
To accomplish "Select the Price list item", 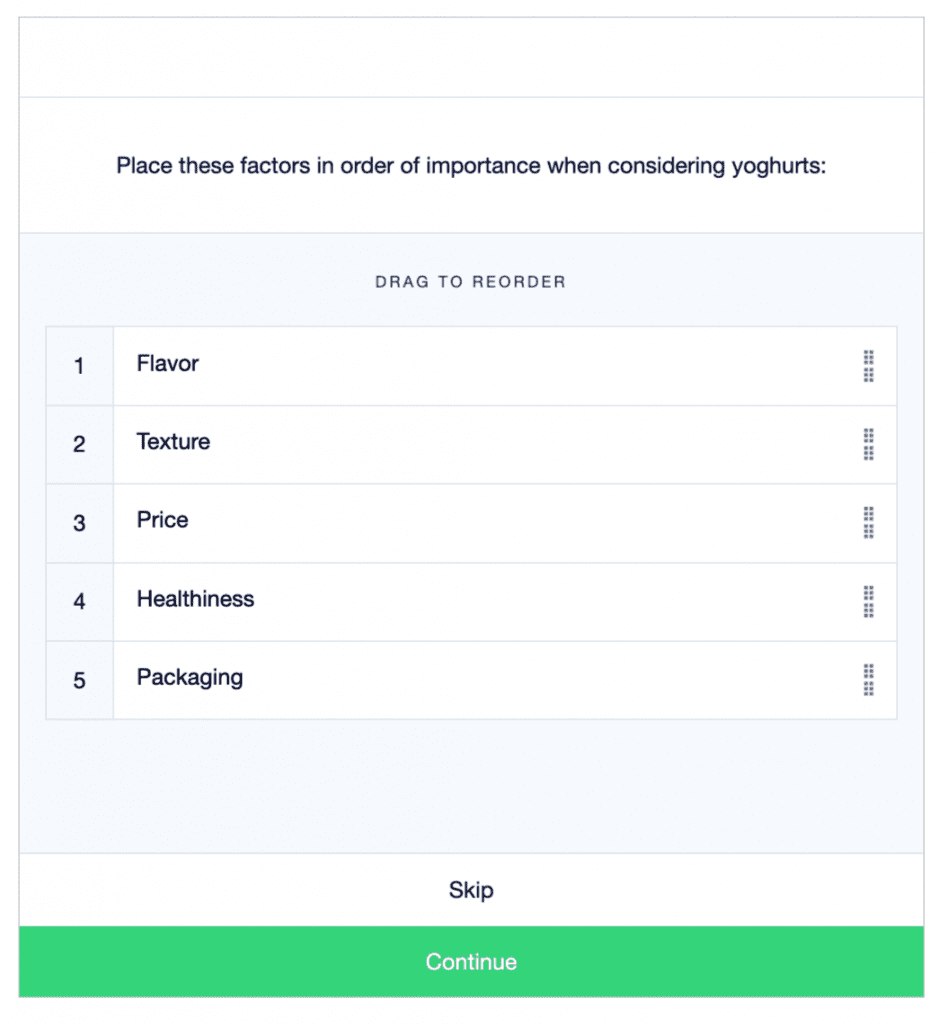I will coord(400,520).
